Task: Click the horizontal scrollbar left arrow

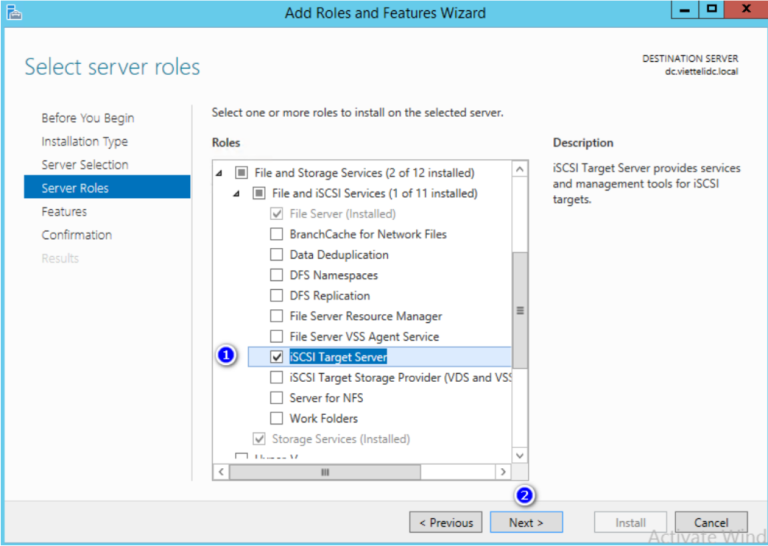Action: pyautogui.click(x=221, y=472)
